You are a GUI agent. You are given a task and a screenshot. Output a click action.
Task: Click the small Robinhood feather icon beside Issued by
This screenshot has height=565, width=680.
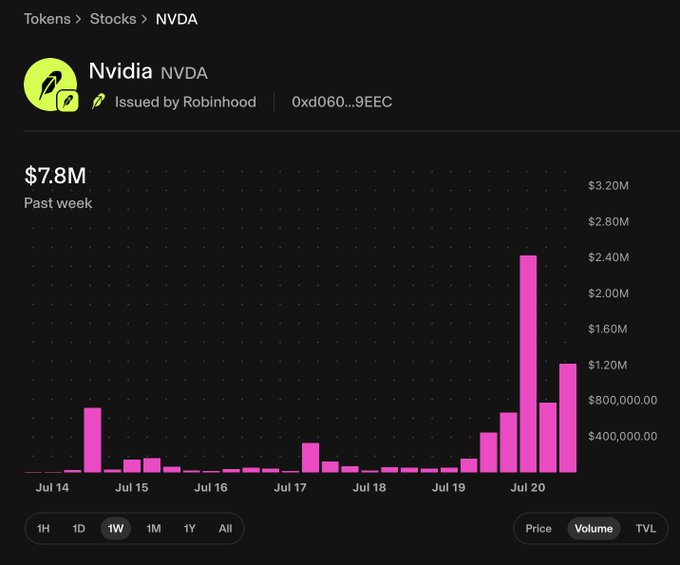[x=98, y=102]
